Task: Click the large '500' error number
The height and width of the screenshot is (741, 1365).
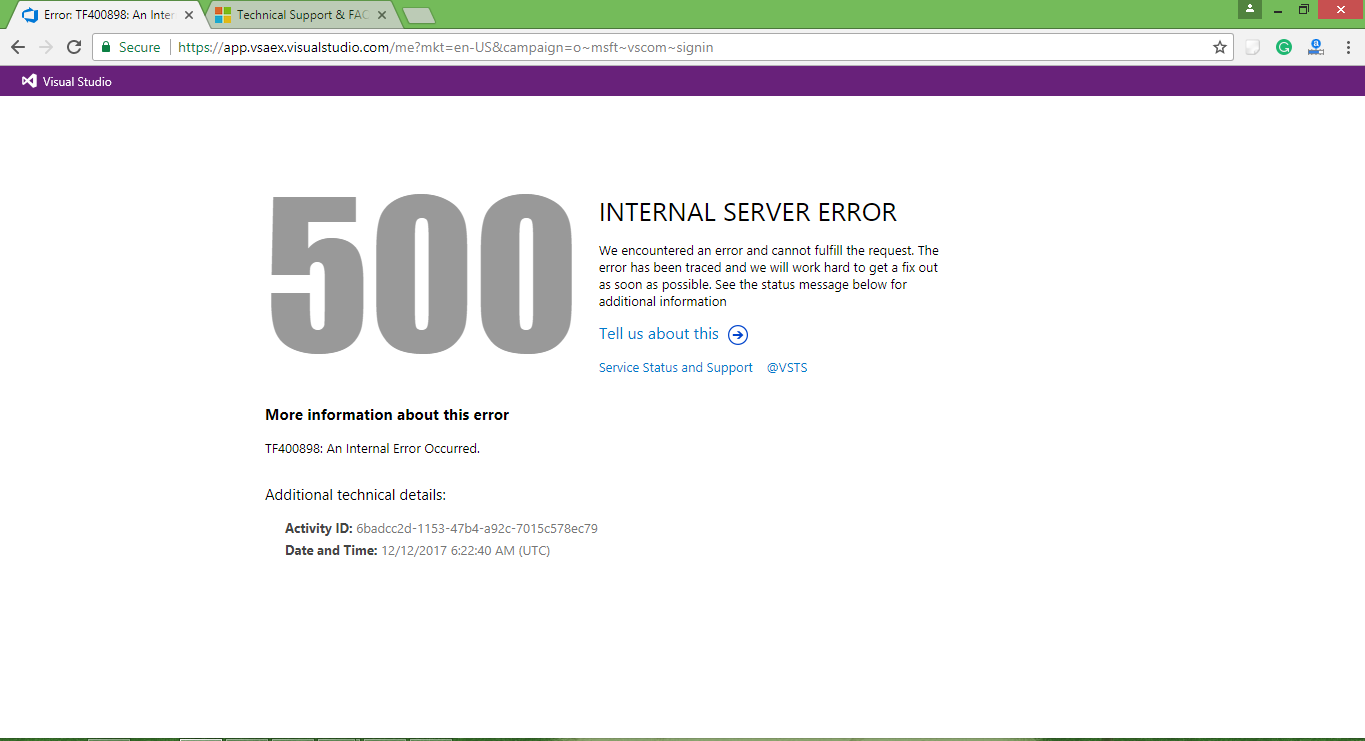Action: pyautogui.click(x=421, y=273)
